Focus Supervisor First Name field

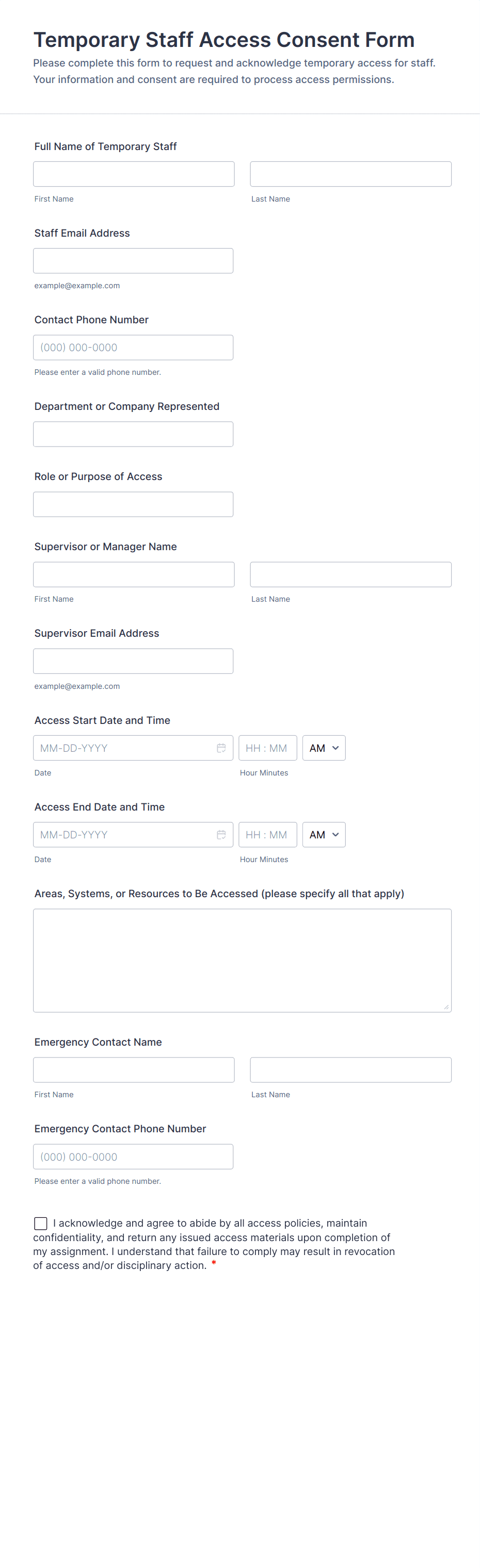click(x=133, y=574)
